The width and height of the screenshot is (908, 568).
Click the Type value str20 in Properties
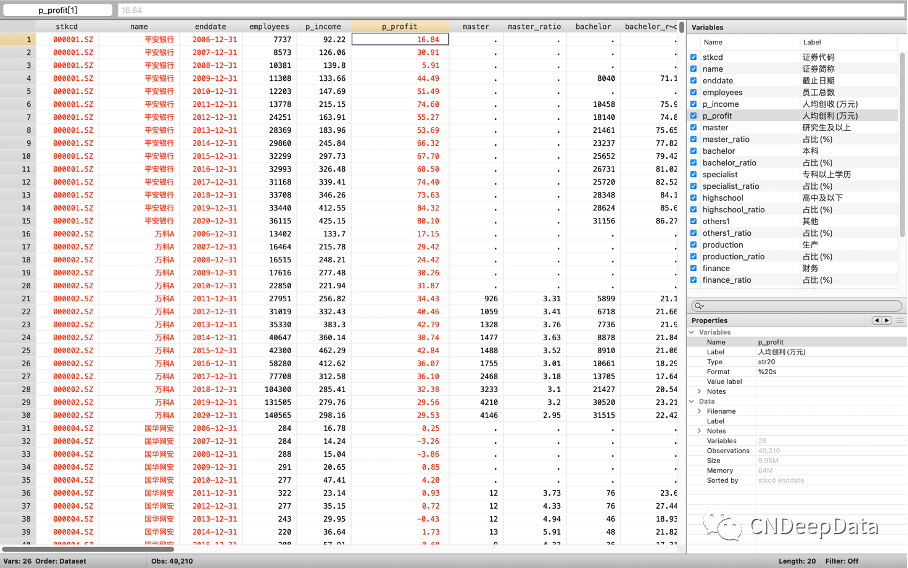tap(766, 362)
